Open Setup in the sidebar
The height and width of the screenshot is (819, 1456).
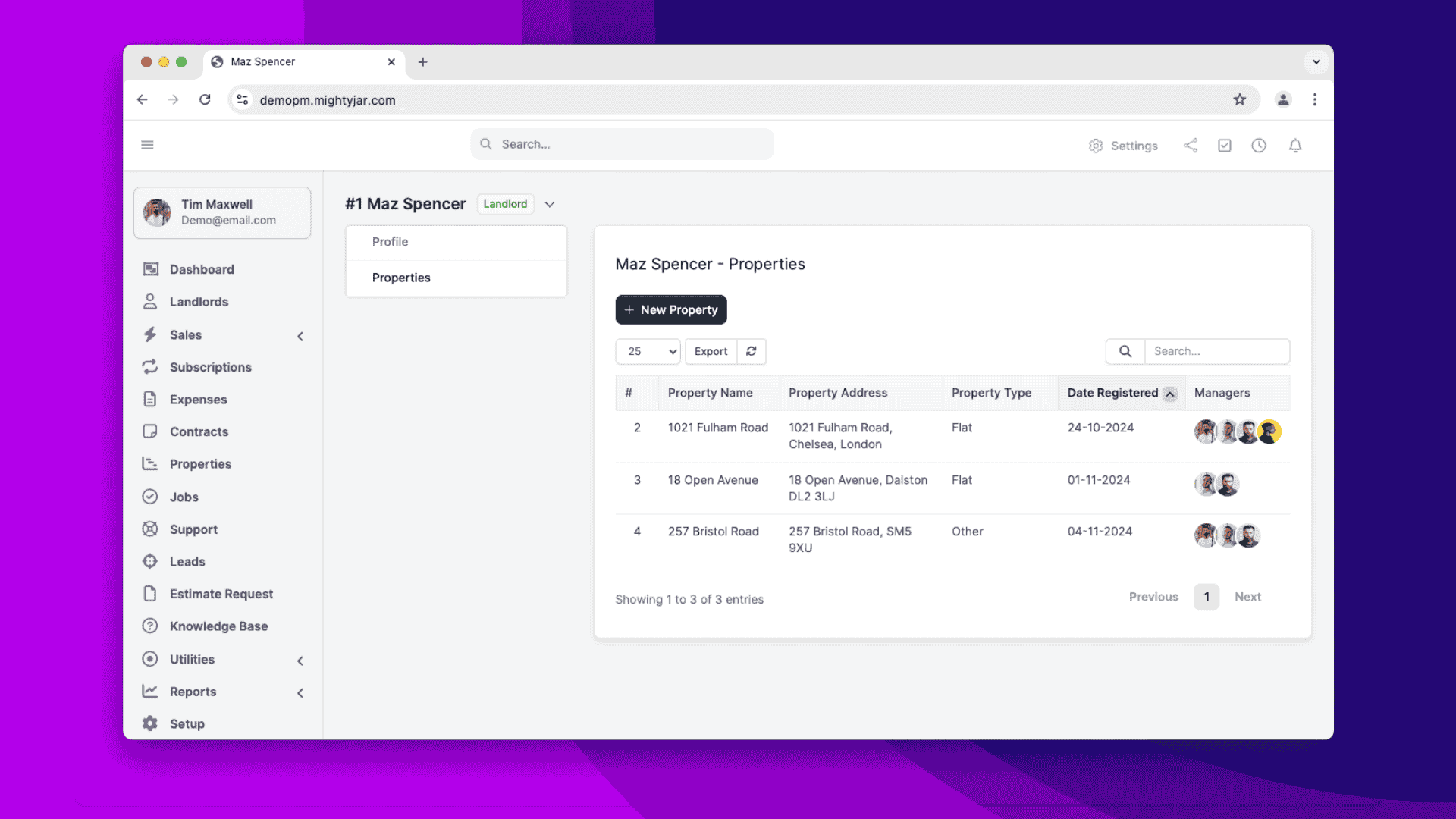click(187, 723)
